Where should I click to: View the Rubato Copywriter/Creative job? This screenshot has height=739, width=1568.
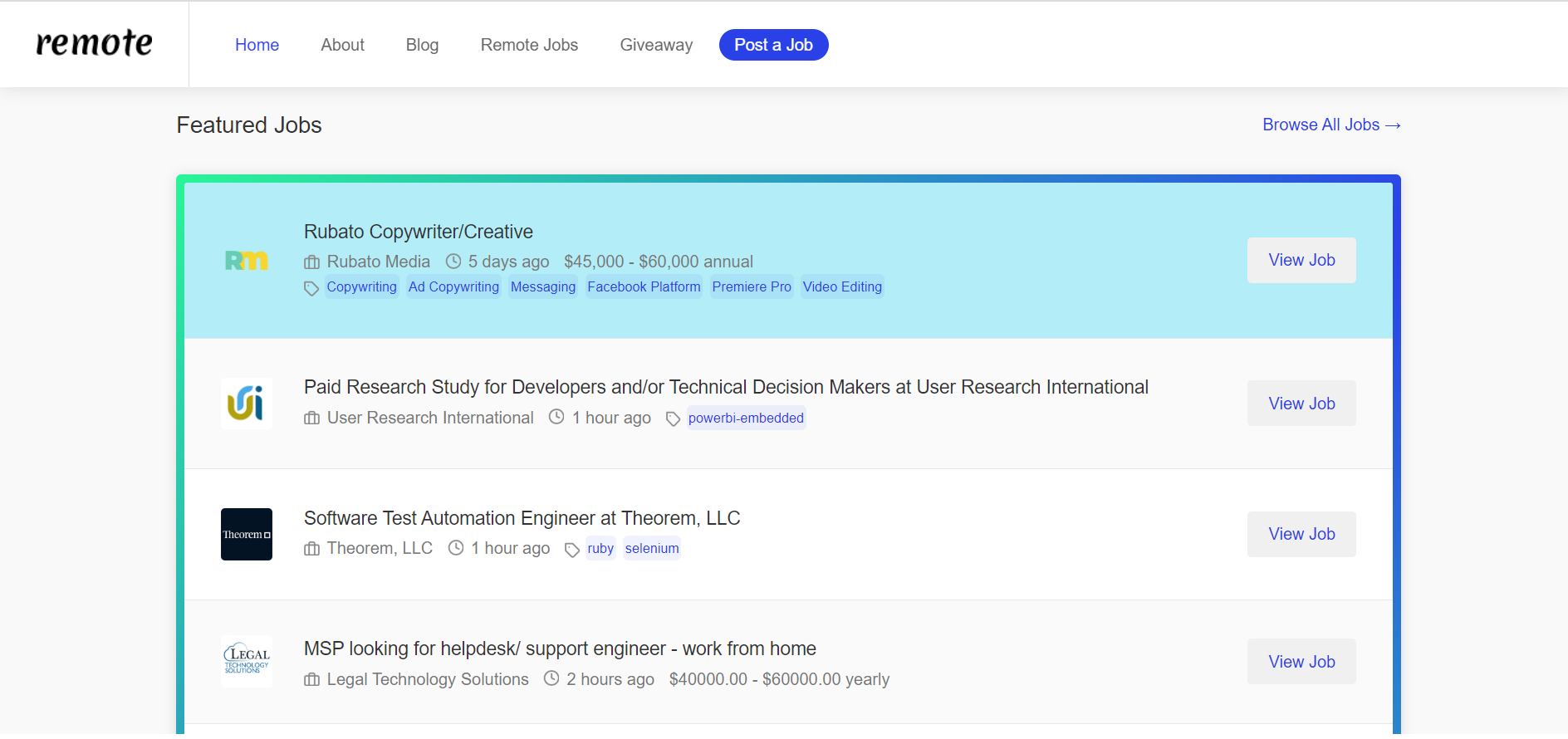point(1301,260)
